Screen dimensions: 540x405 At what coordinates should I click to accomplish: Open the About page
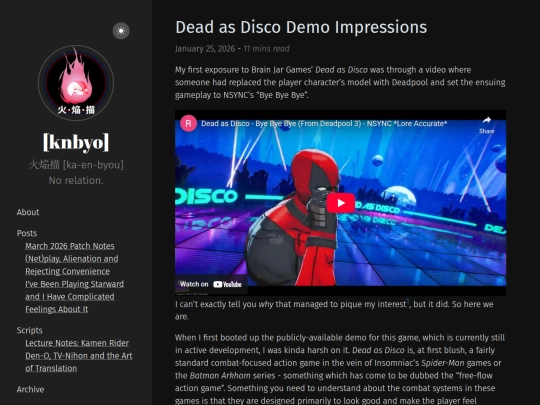coord(28,212)
